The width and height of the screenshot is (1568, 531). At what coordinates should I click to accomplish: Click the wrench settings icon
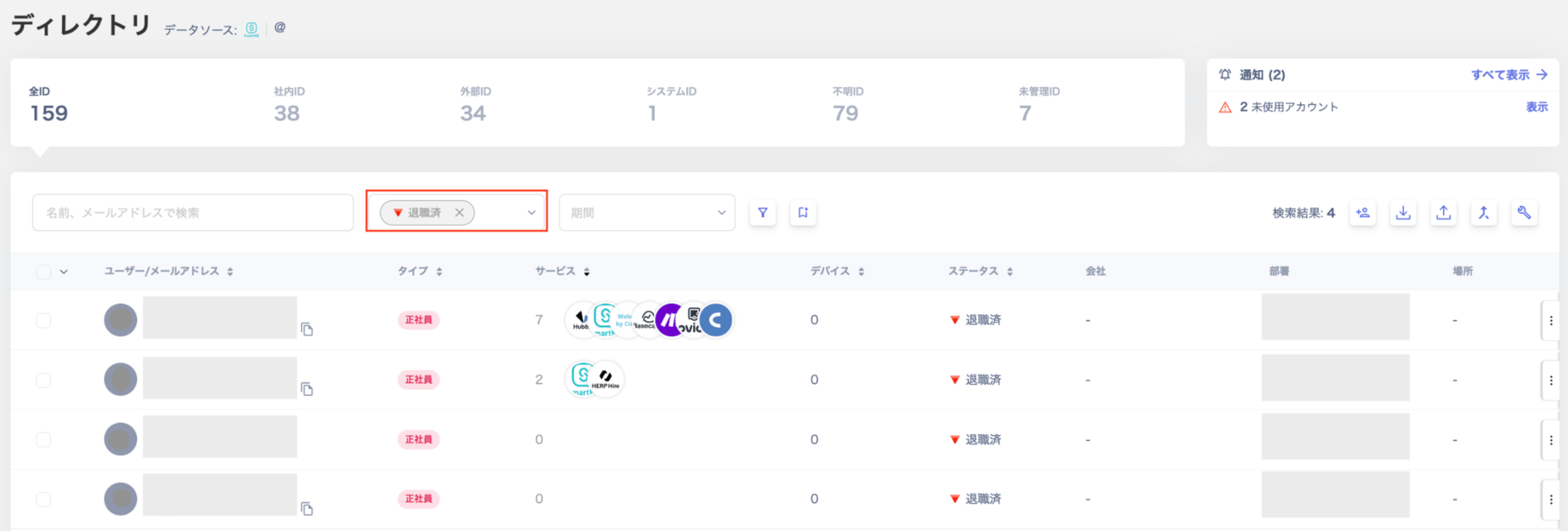(x=1524, y=213)
